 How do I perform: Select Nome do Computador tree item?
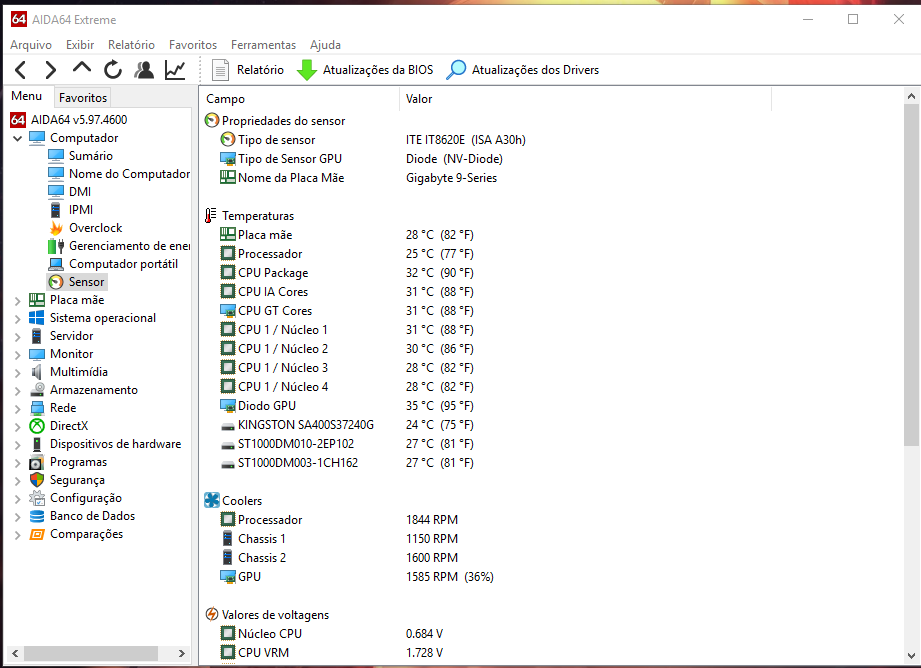(x=129, y=174)
